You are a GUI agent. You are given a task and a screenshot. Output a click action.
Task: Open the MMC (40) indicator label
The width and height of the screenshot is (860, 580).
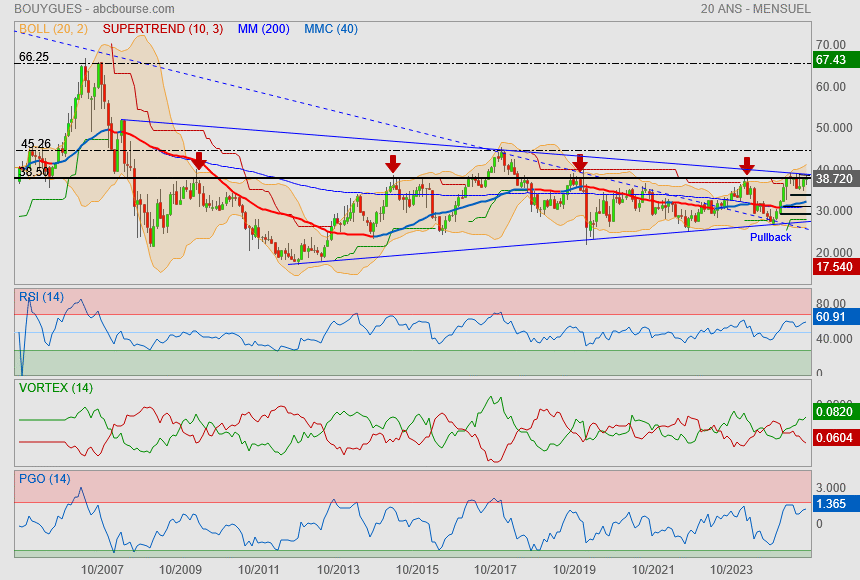coord(330,28)
